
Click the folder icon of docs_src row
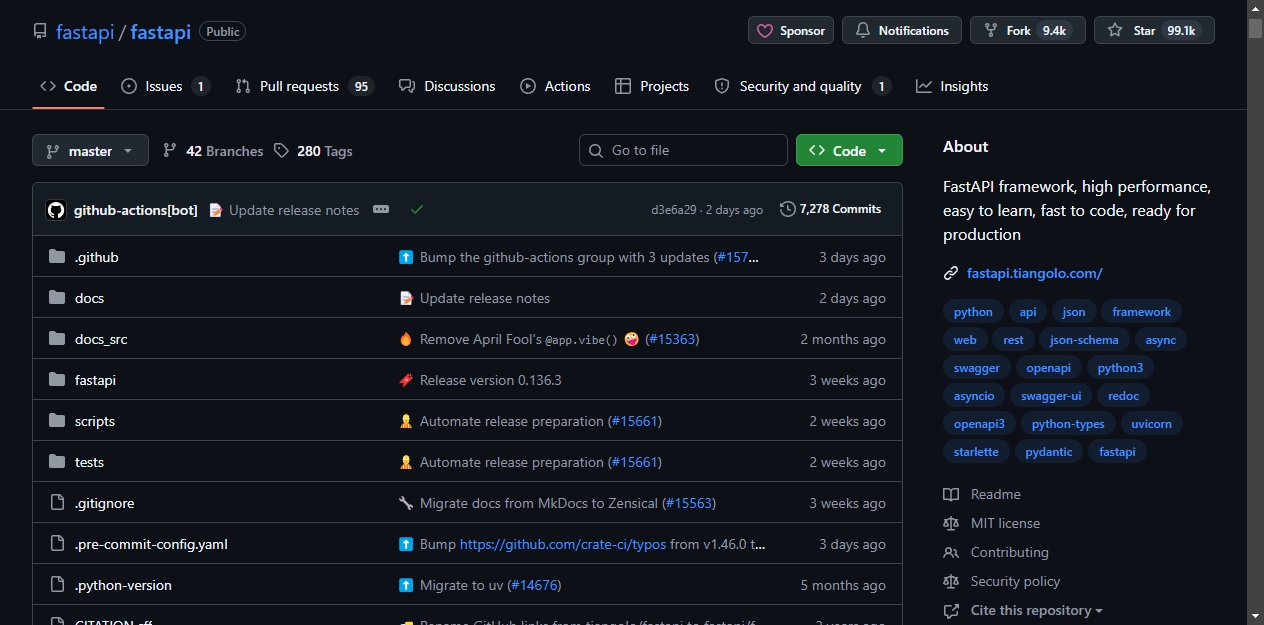[x=57, y=339]
